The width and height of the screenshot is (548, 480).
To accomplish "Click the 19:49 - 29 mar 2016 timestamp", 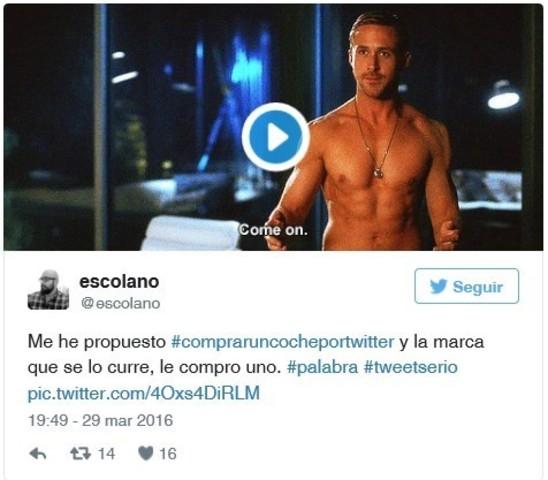I will 100,420.
